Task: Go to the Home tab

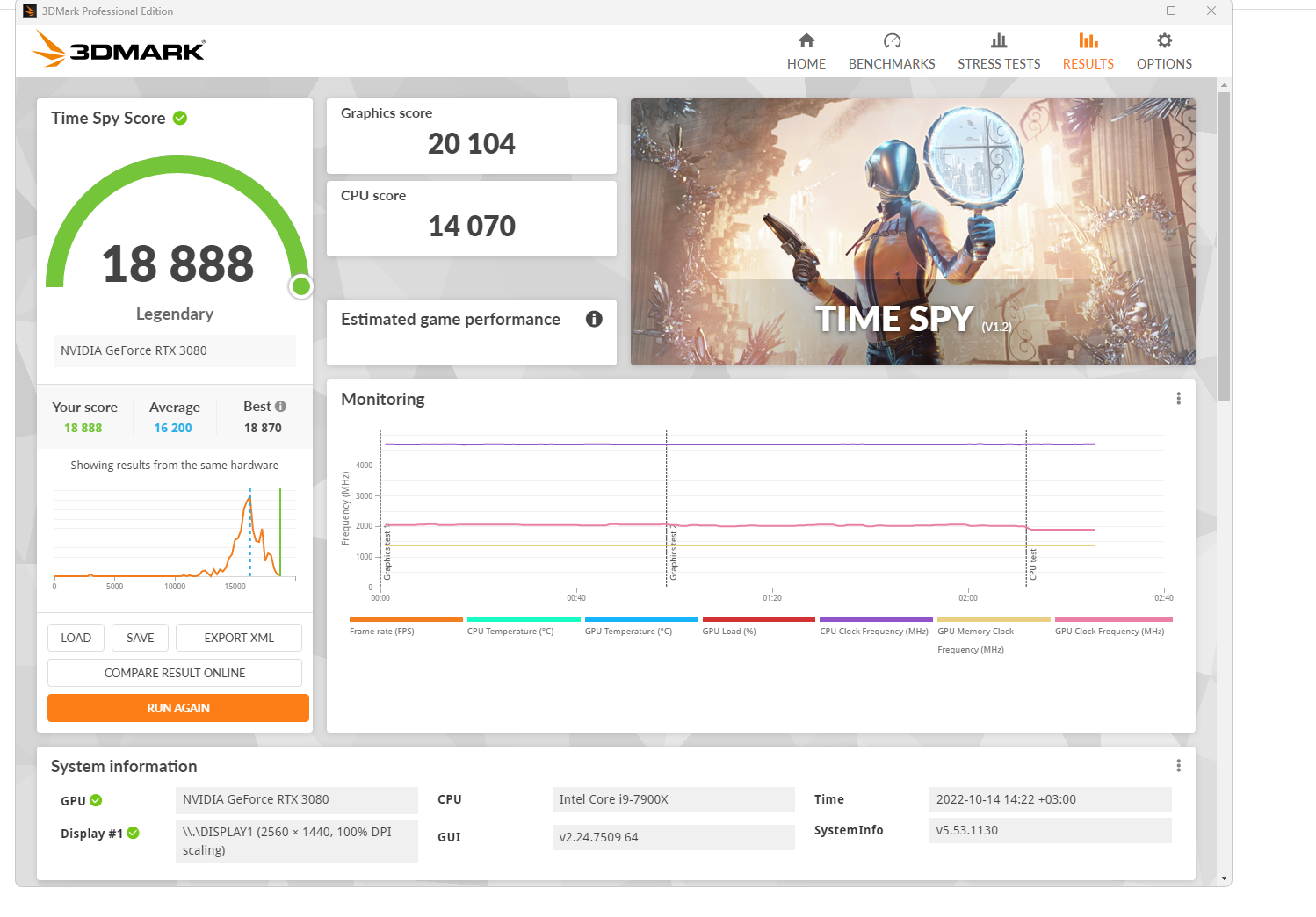Action: click(x=806, y=52)
